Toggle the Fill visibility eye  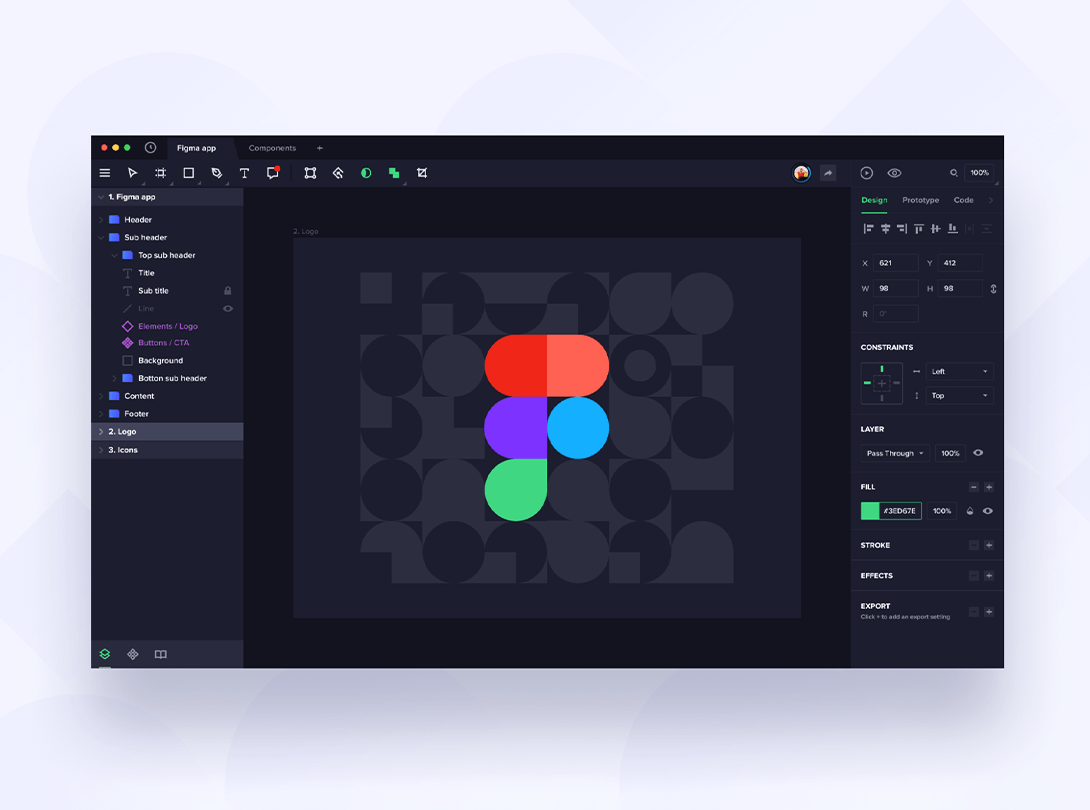pyautogui.click(x=988, y=511)
